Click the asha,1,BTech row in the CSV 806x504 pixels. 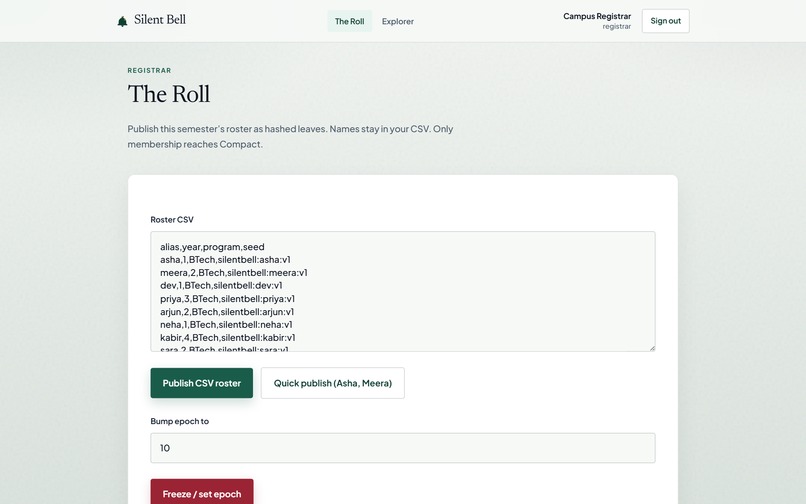[x=225, y=260]
